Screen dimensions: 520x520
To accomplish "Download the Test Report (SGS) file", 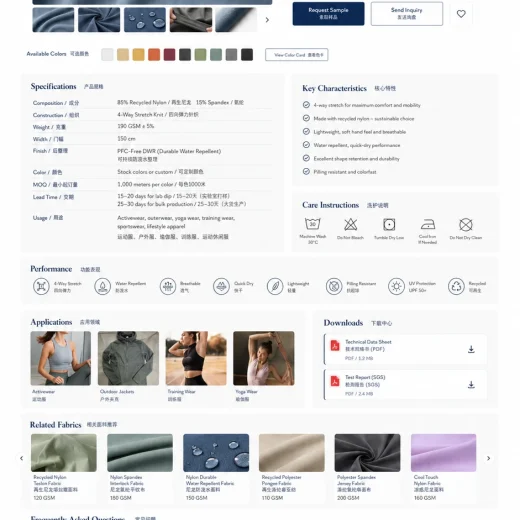I will [471, 385].
